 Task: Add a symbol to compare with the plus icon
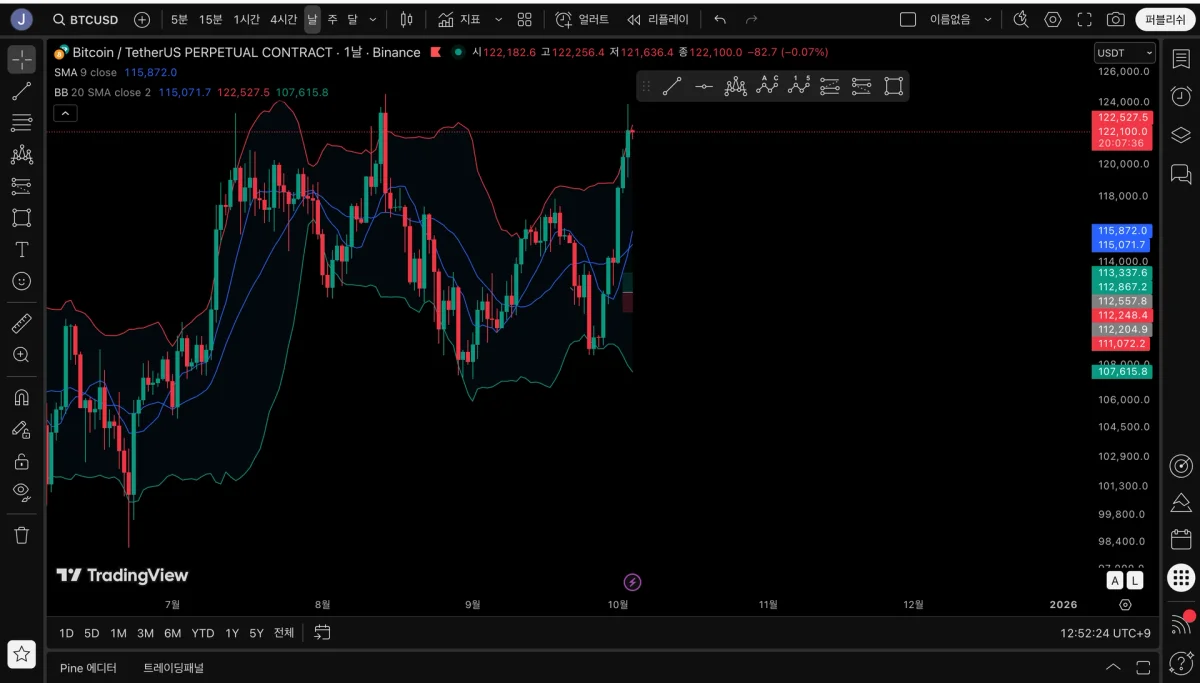[x=142, y=20]
